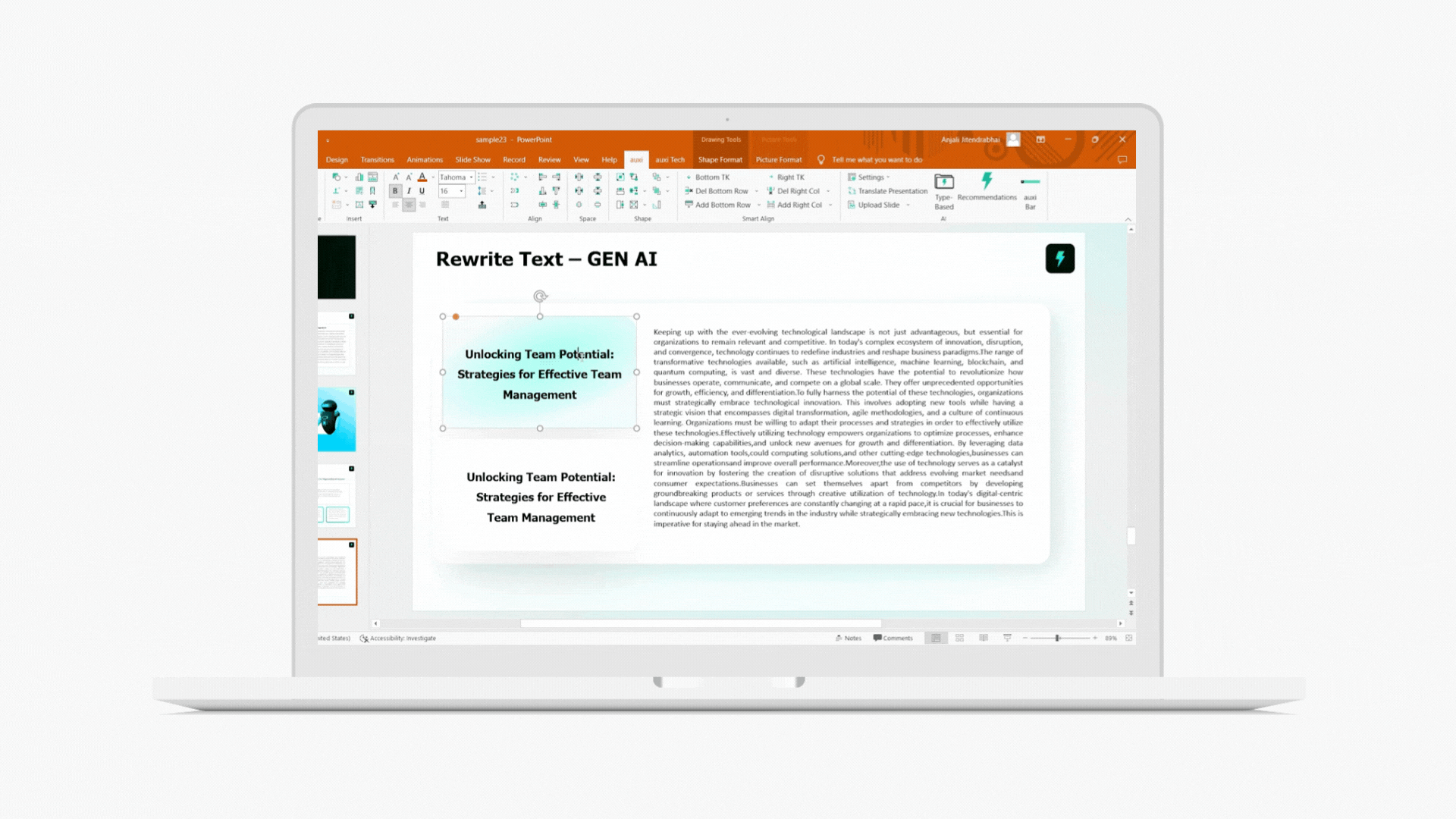Click the Add Bottom Row button
Viewport: 1456px width, 819px height.
(x=722, y=205)
